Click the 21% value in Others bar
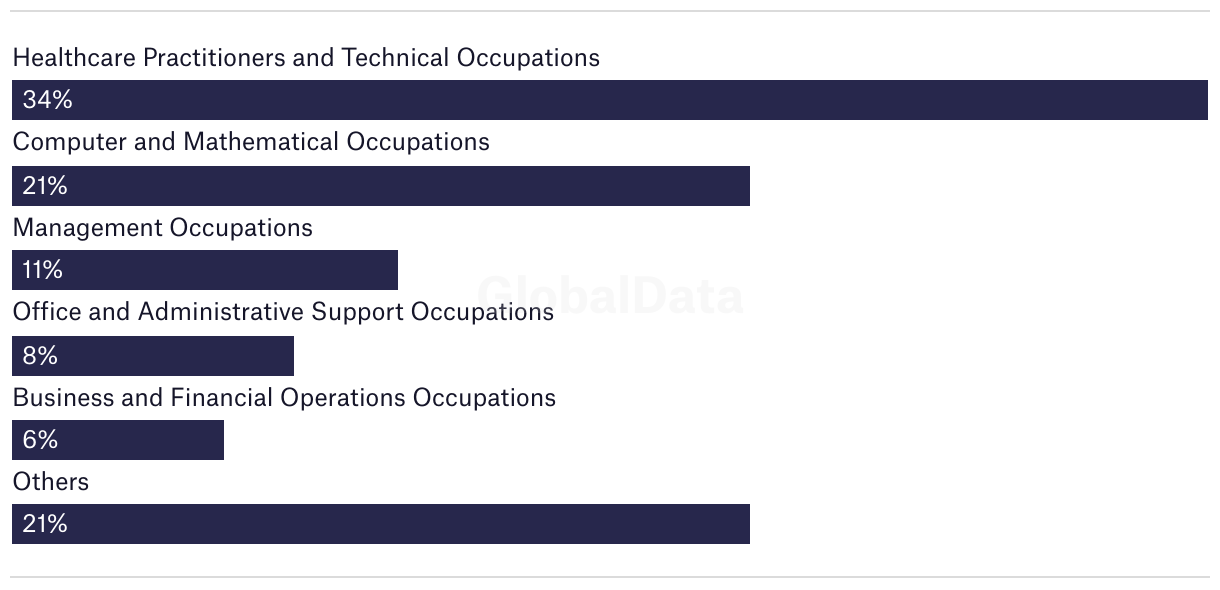The image size is (1220, 590). coord(45,524)
